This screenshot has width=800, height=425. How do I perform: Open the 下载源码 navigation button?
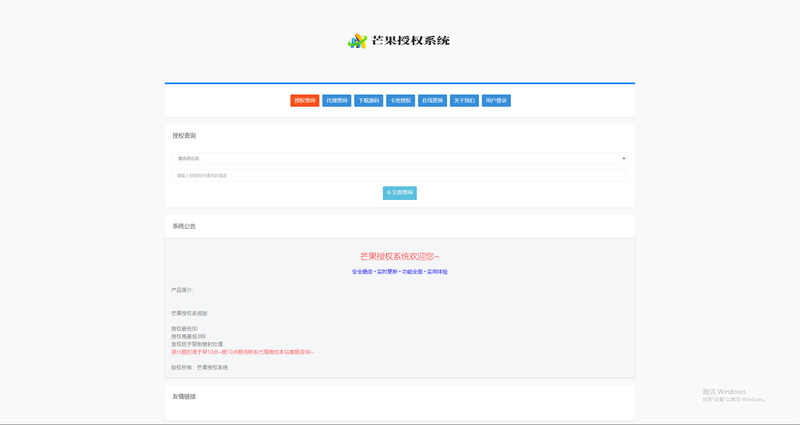point(368,101)
